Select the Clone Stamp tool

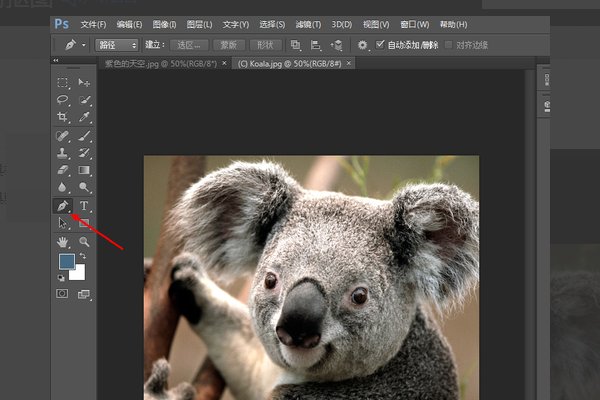point(62,153)
